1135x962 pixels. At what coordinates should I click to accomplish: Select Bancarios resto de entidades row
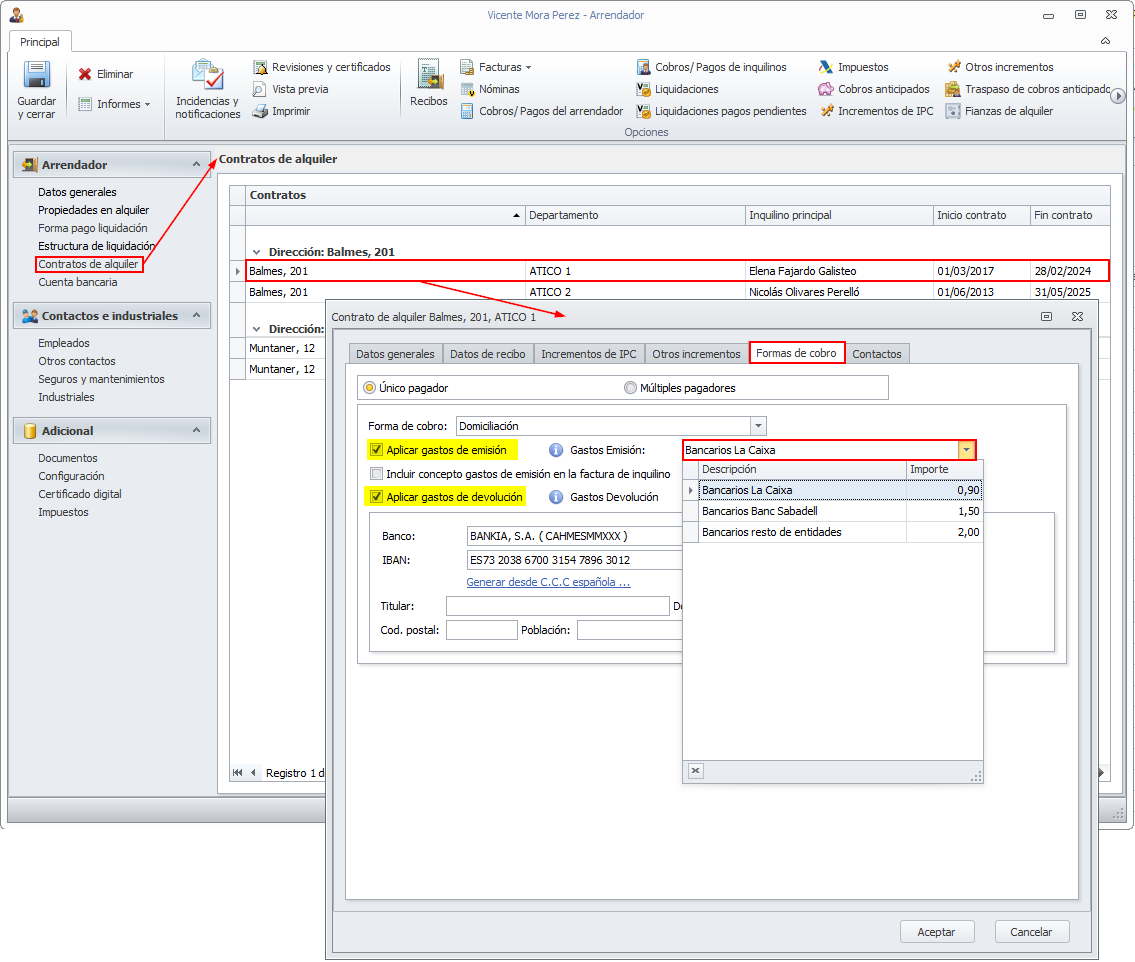point(832,532)
